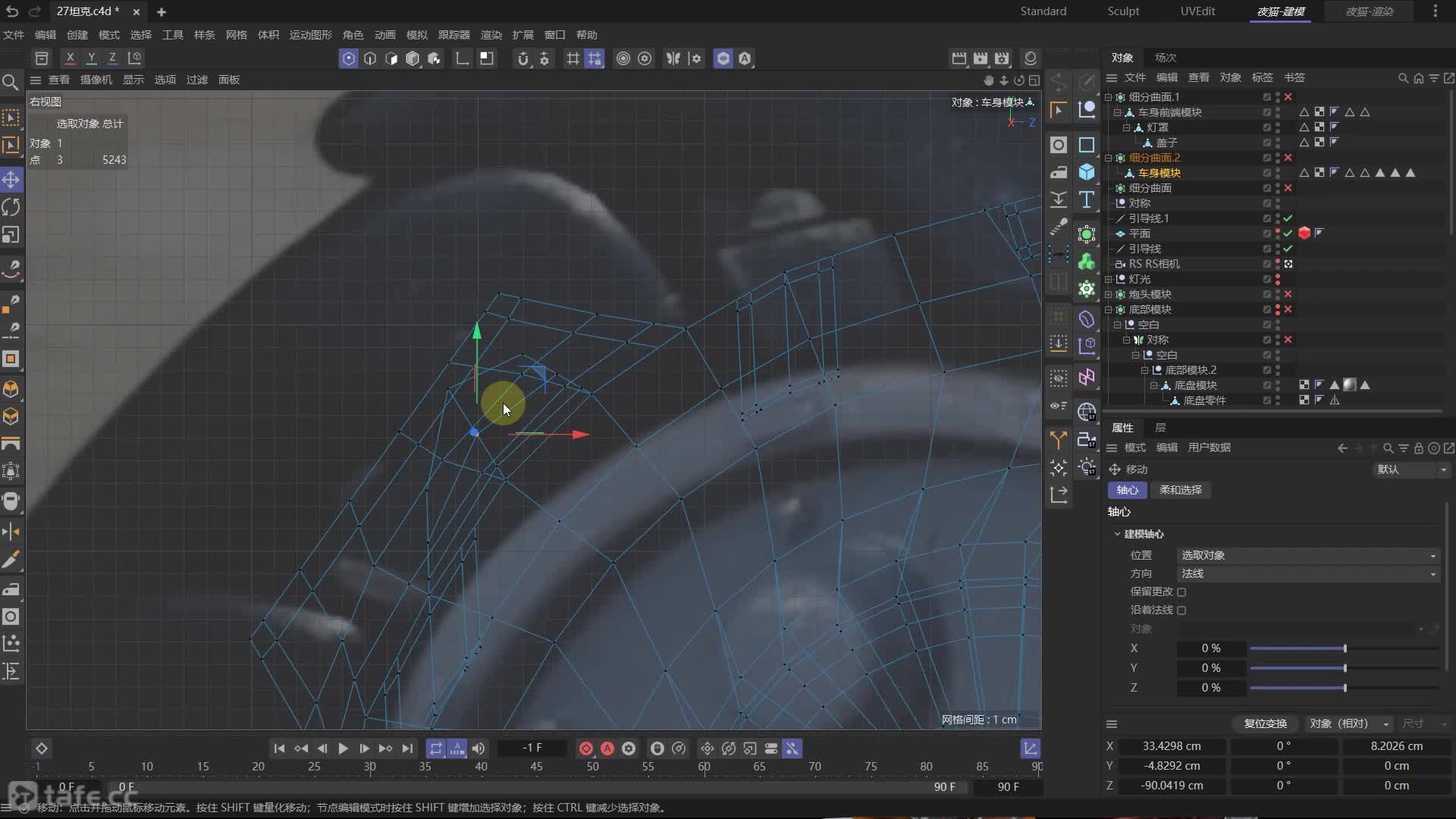
Task: Click the search magnifier icon at left
Action: pos(11,82)
